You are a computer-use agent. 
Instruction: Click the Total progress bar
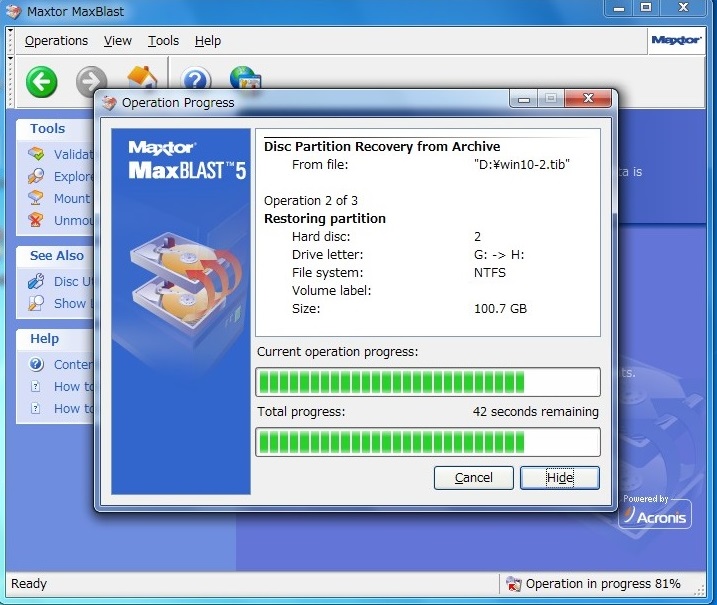428,442
